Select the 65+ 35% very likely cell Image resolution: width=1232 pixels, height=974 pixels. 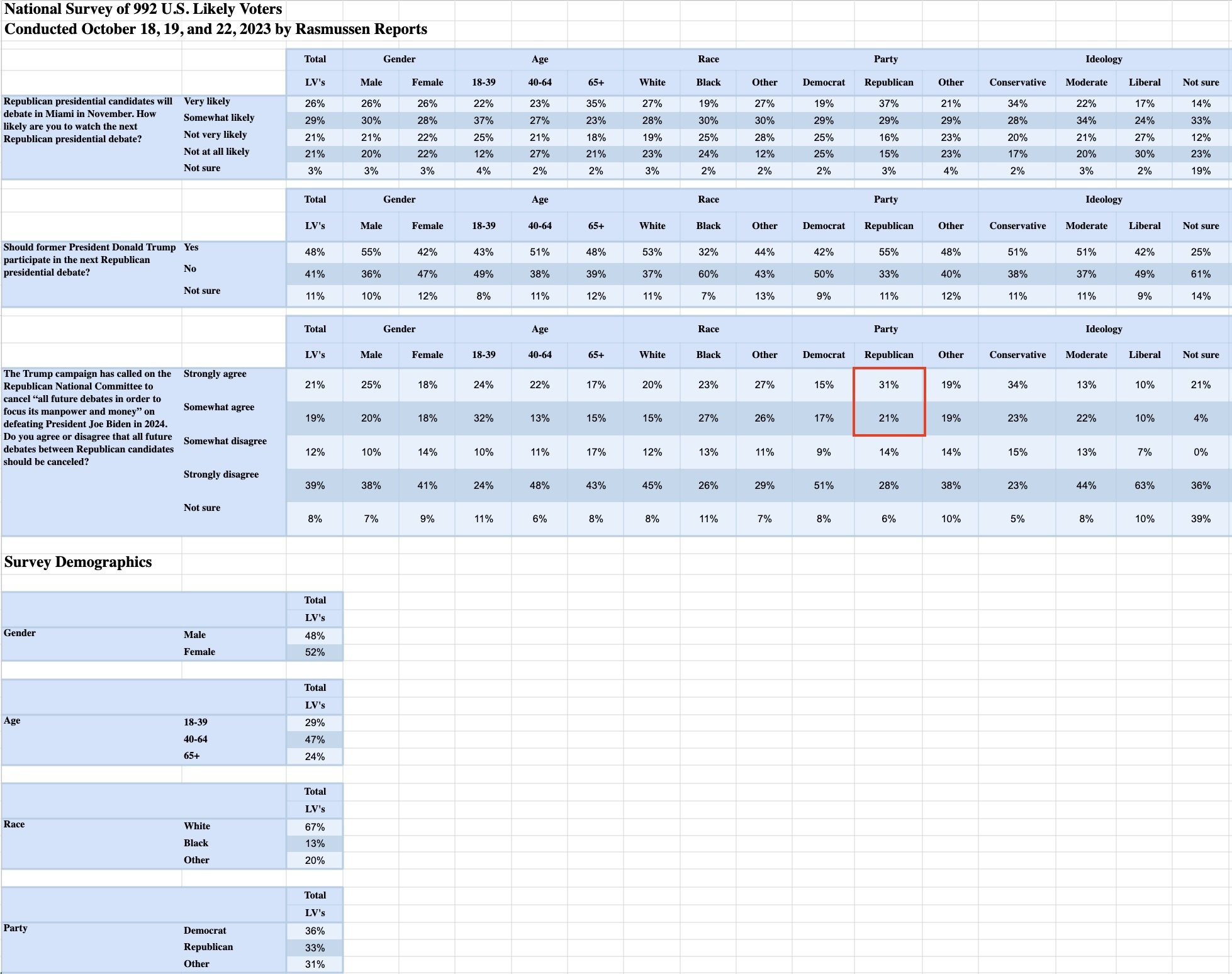[x=596, y=103]
